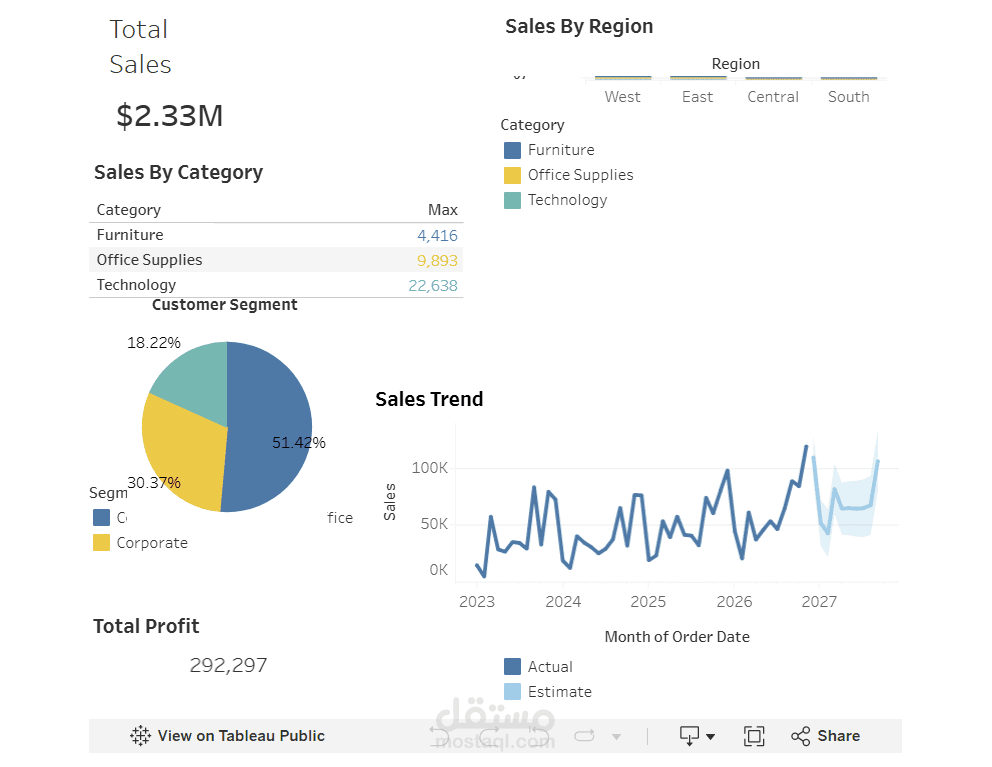Click the 22,638 max value
Image resolution: width=992 pixels, height=767 pixels.
pyautogui.click(x=433, y=285)
